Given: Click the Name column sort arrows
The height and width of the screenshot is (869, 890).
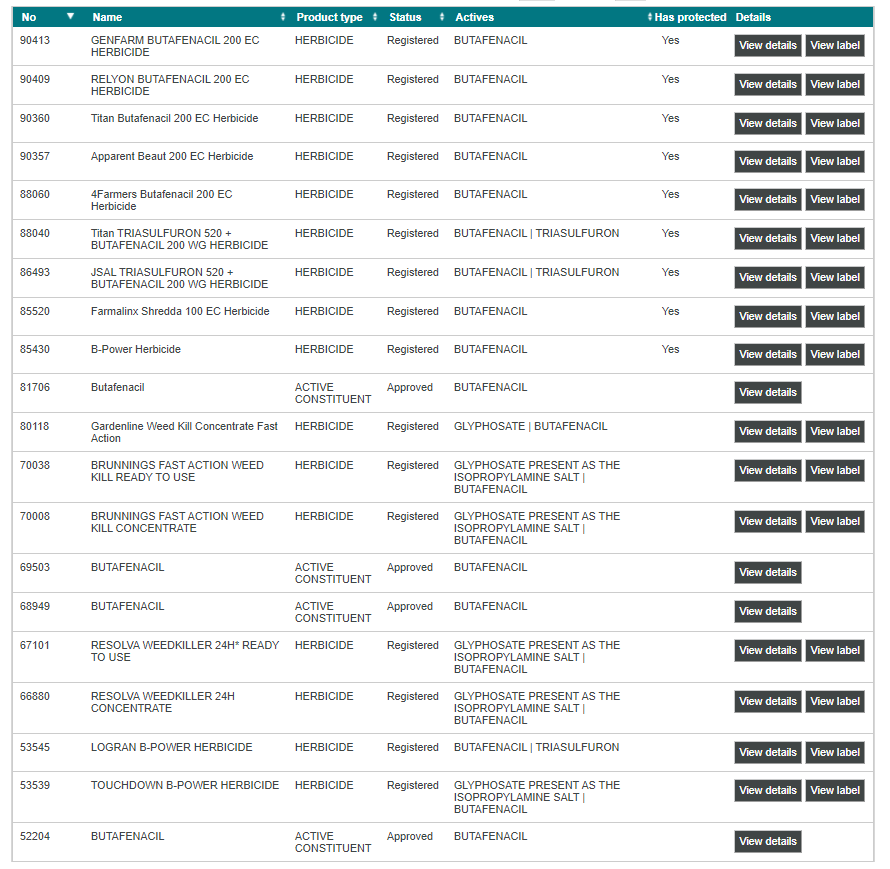Looking at the screenshot, I should coord(283,17).
